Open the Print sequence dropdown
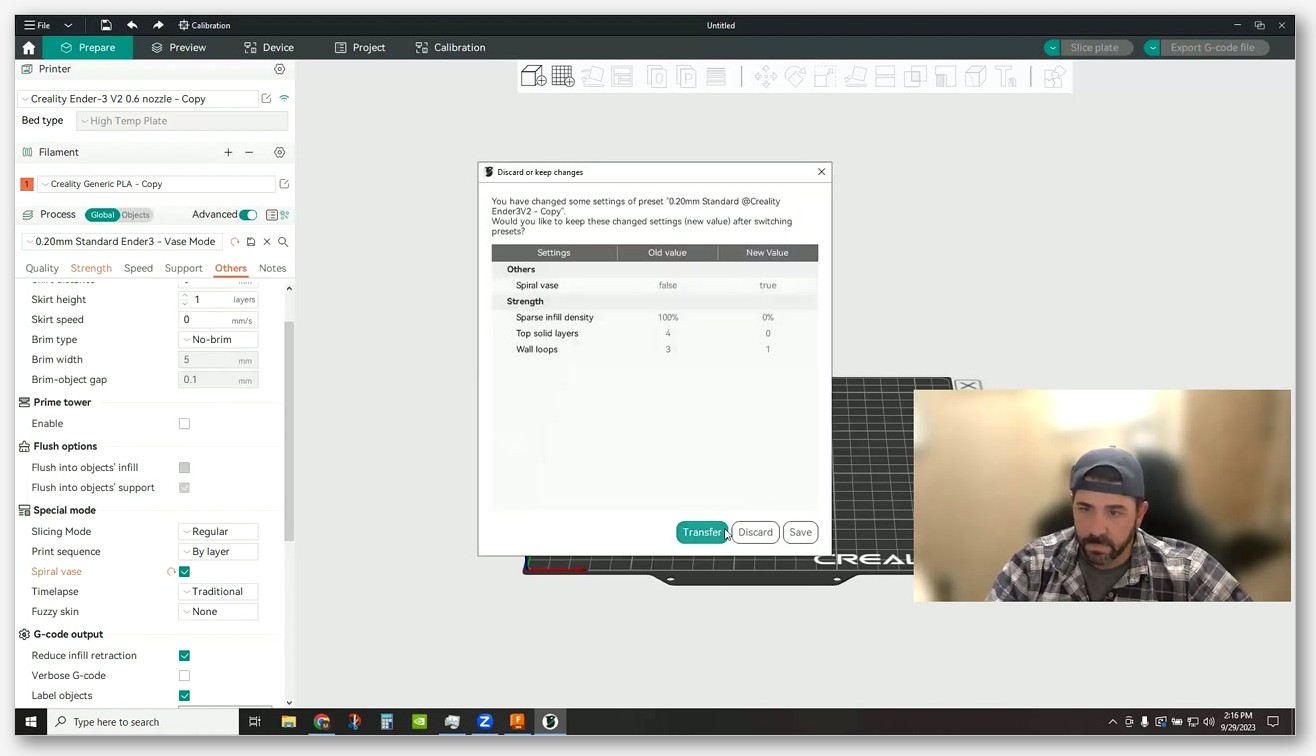Viewport: 1316px width, 756px height. [218, 552]
